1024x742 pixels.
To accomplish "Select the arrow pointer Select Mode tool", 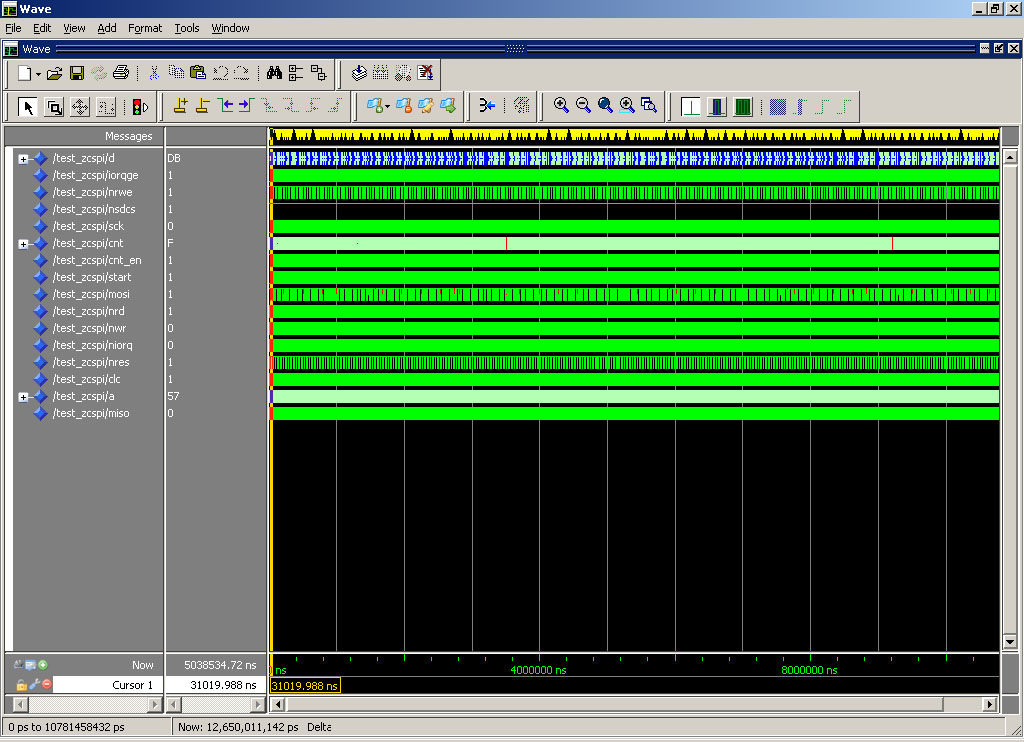I will click(x=28, y=106).
